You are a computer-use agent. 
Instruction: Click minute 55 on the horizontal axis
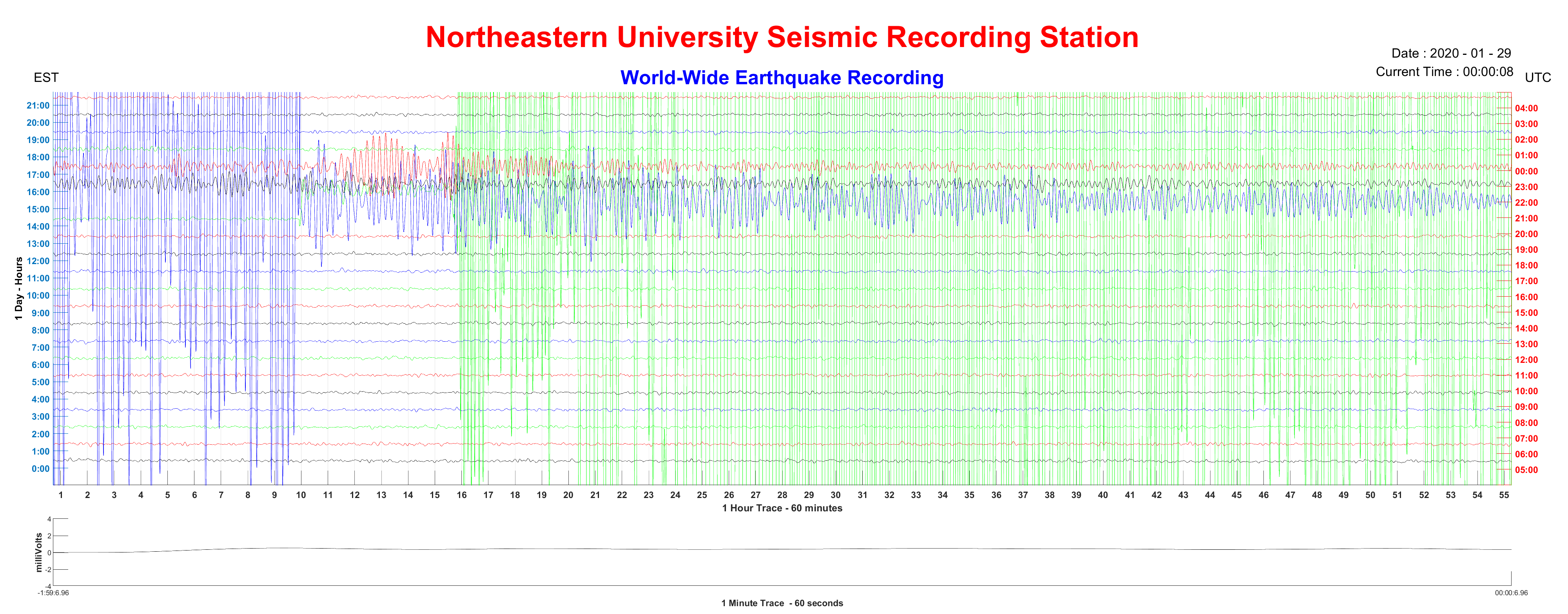pyautogui.click(x=1503, y=495)
